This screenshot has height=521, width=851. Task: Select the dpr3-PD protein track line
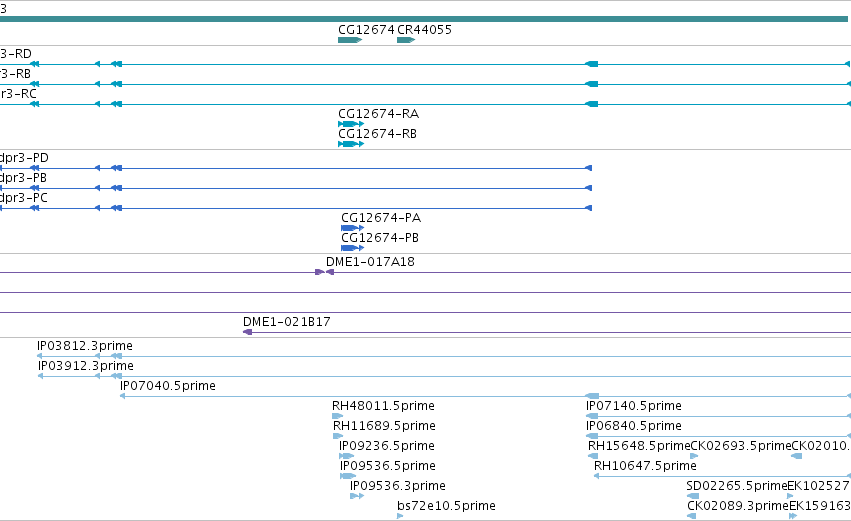coord(296,168)
